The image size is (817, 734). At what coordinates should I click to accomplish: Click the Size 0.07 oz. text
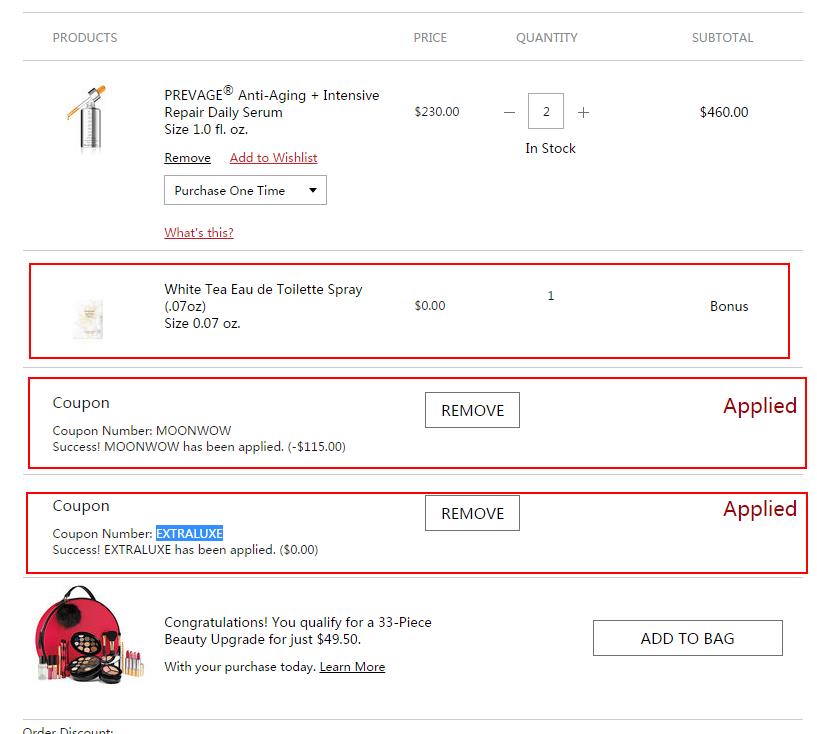click(x=202, y=324)
